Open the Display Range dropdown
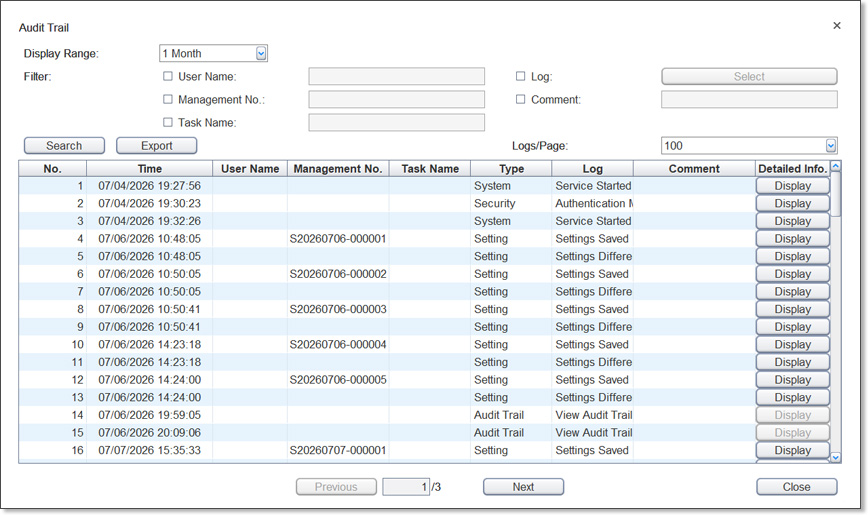 (x=261, y=54)
